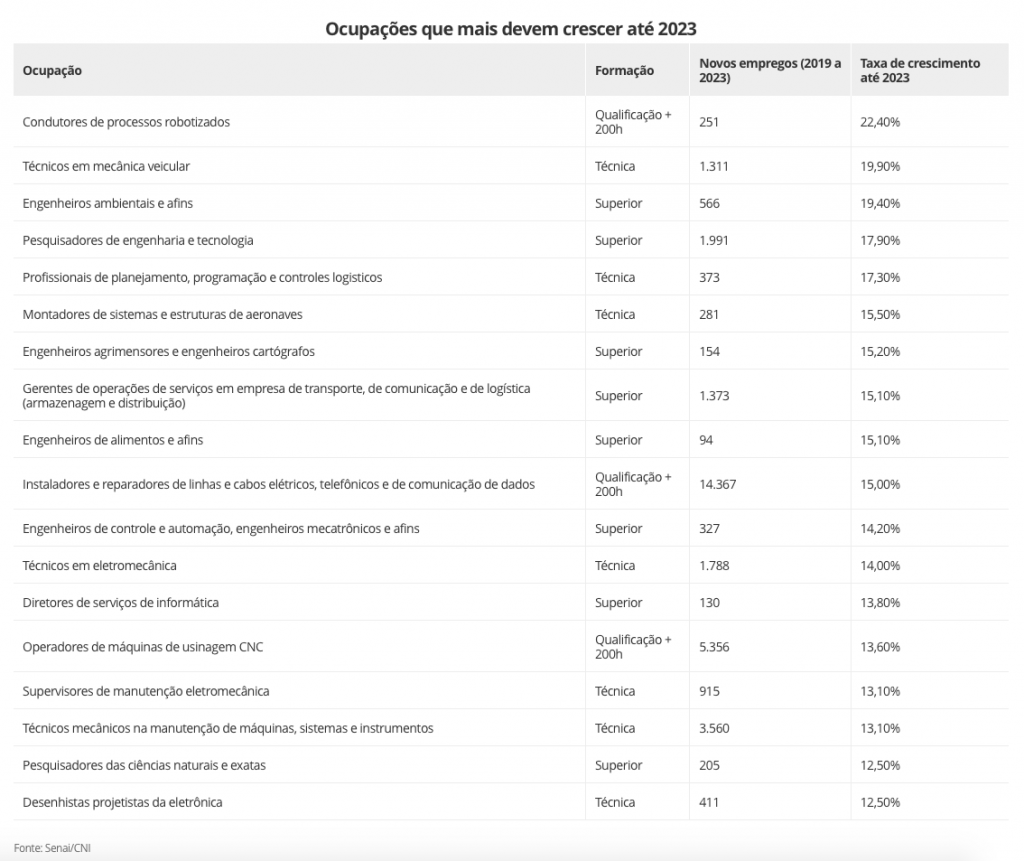
Task: Click the 'Ocupação' column header
Action: pyautogui.click(x=52, y=71)
